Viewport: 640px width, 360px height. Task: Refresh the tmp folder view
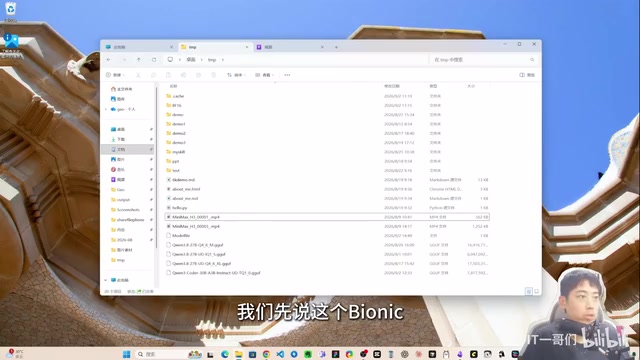tap(154, 60)
